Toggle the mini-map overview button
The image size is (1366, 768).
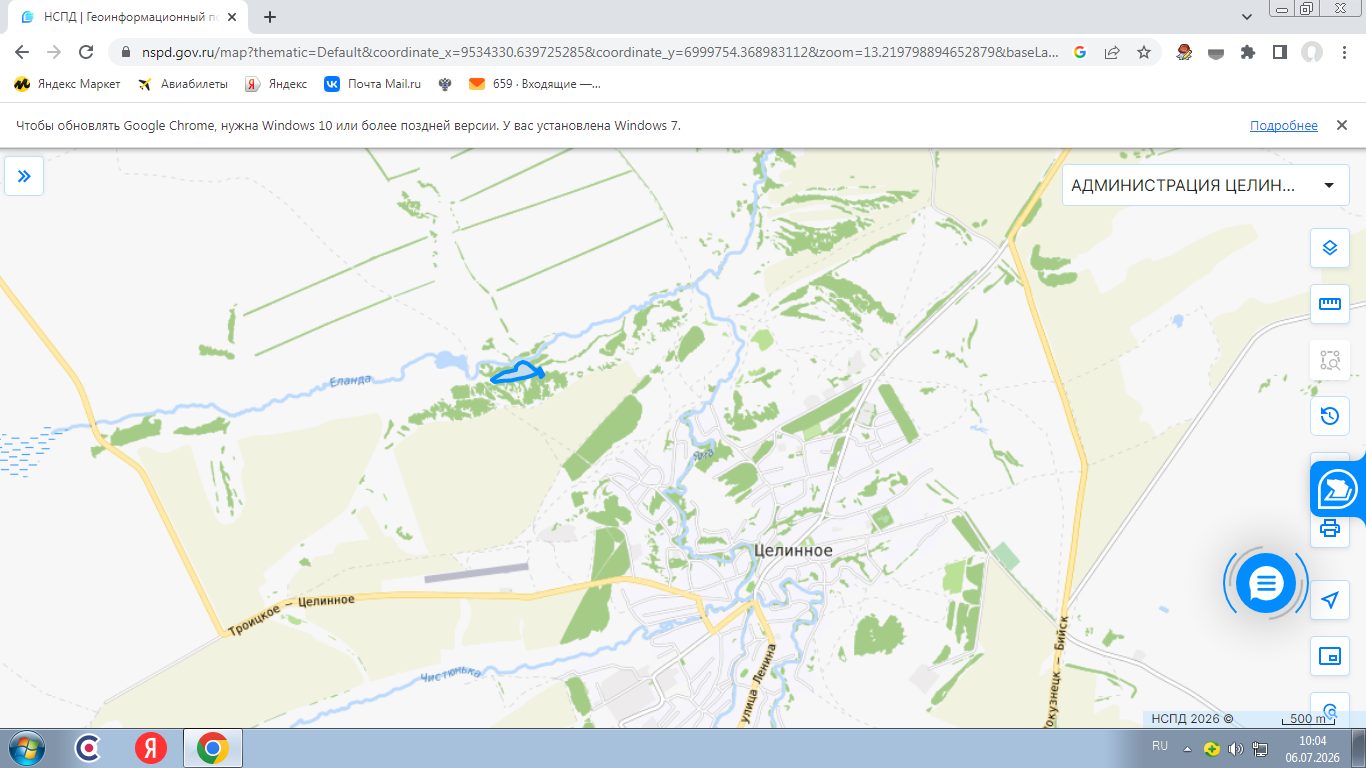(1329, 656)
